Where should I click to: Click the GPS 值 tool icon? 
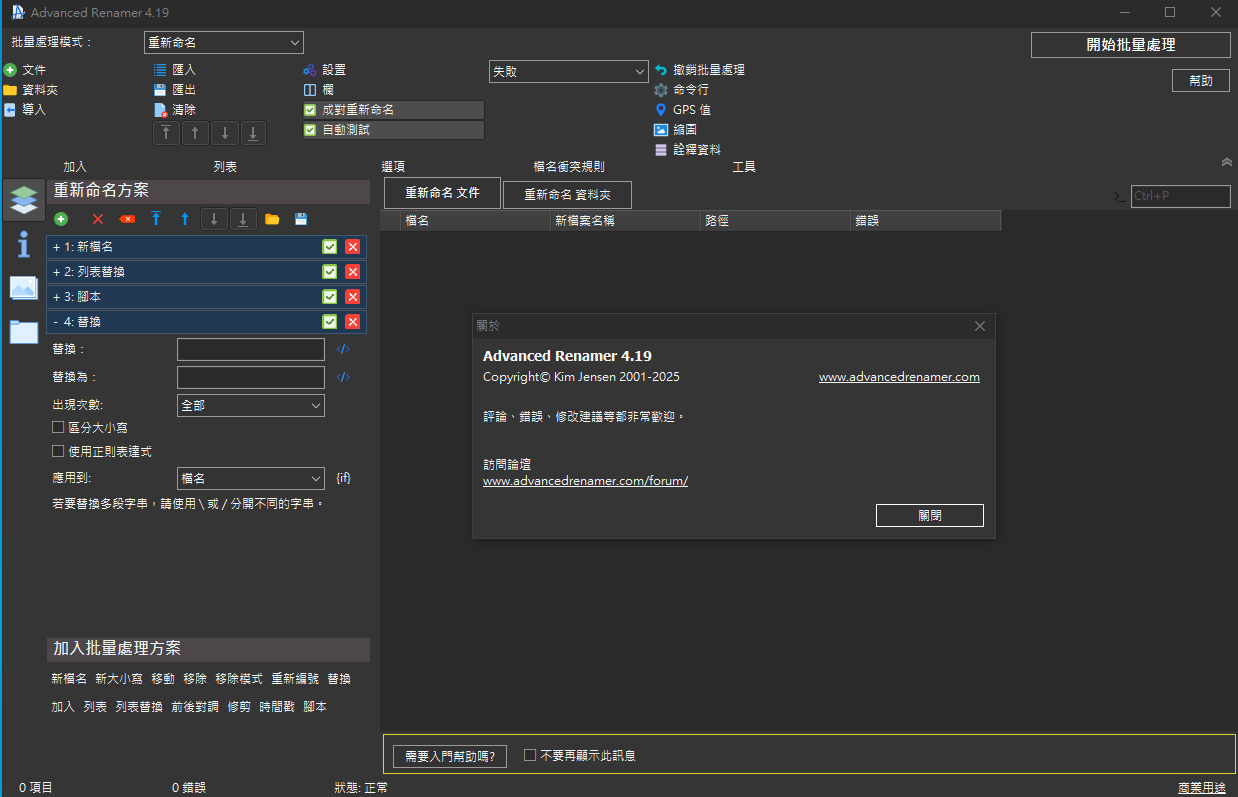660,110
